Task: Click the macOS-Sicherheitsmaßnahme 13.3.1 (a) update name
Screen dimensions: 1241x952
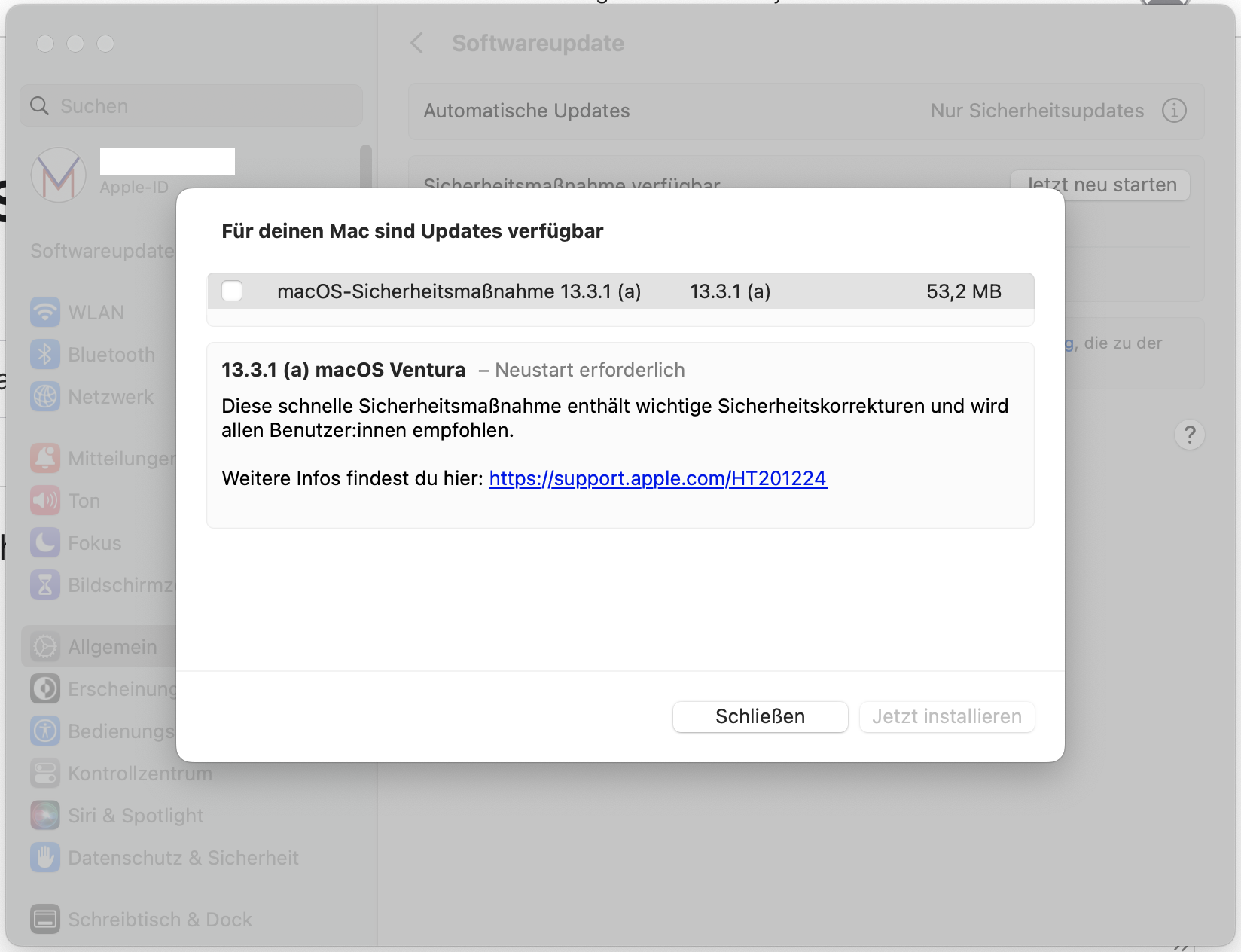Action: coord(459,291)
